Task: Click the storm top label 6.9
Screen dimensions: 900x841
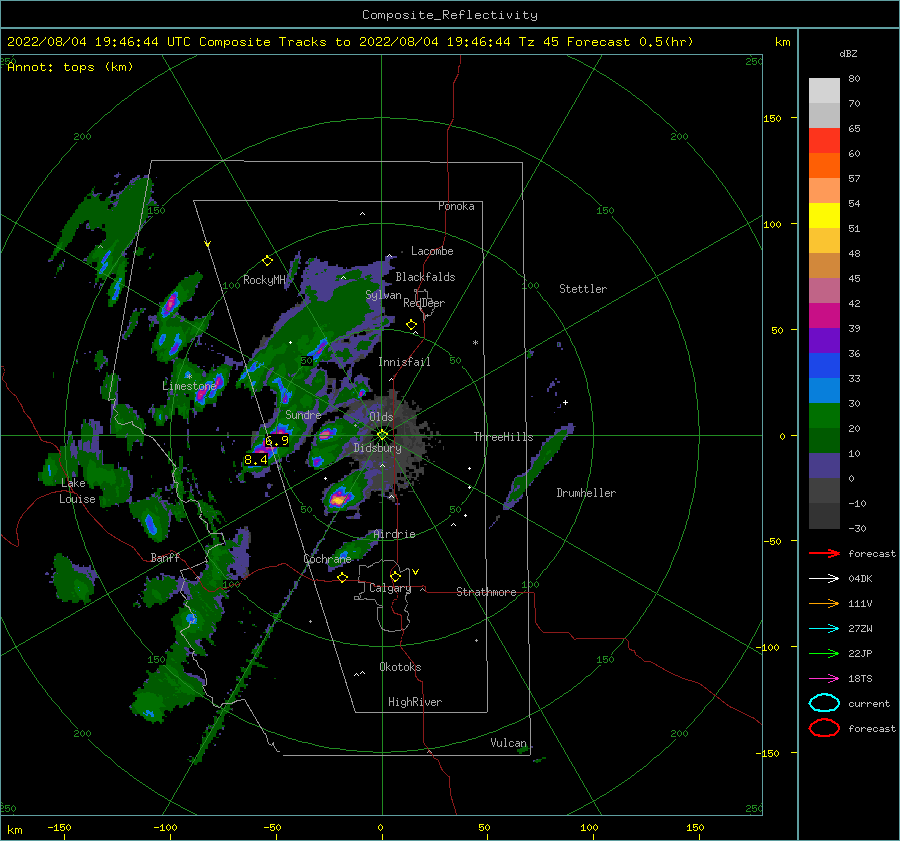Action: pyautogui.click(x=277, y=441)
